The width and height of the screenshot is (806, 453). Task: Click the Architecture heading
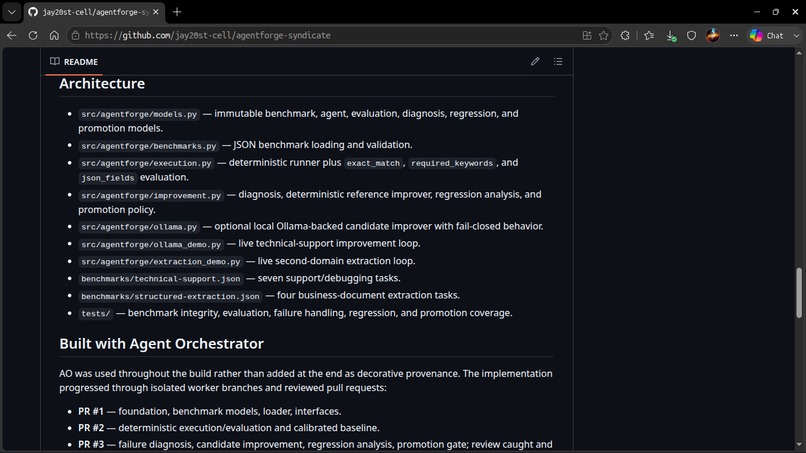click(x=102, y=83)
